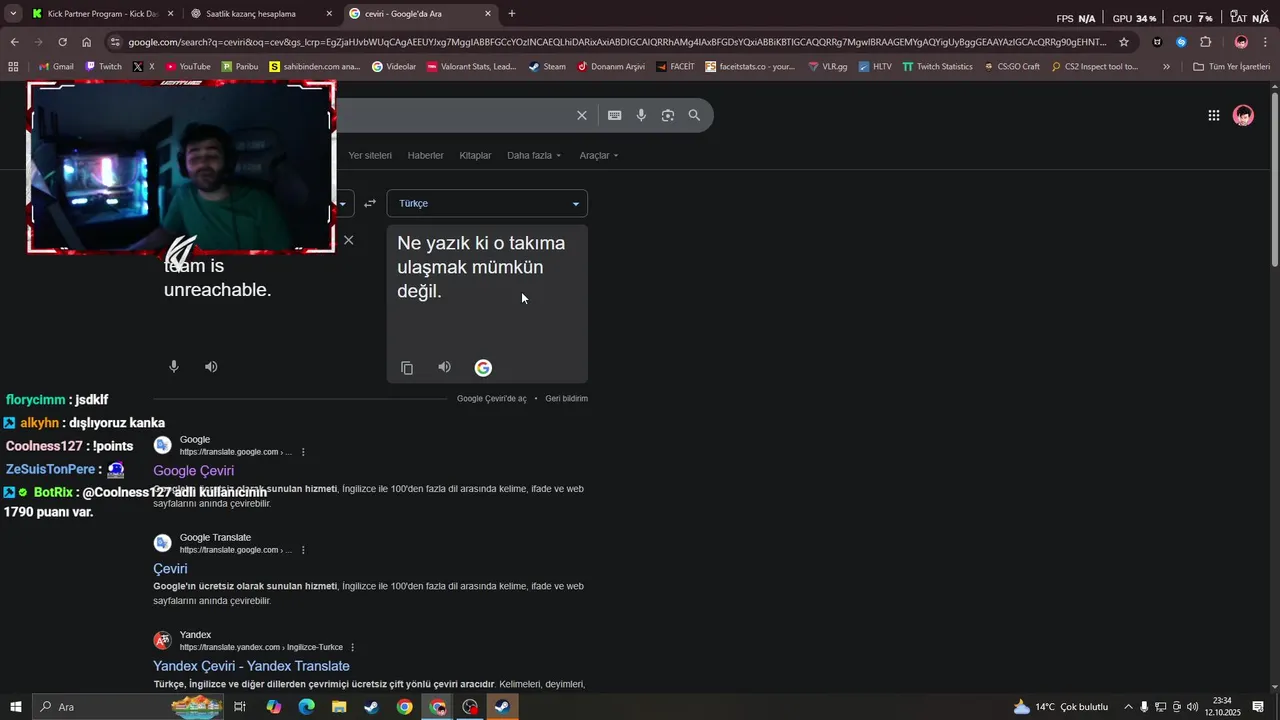Switch to Kick Partner Program tab
Screen dimensions: 1280x720
point(103,14)
